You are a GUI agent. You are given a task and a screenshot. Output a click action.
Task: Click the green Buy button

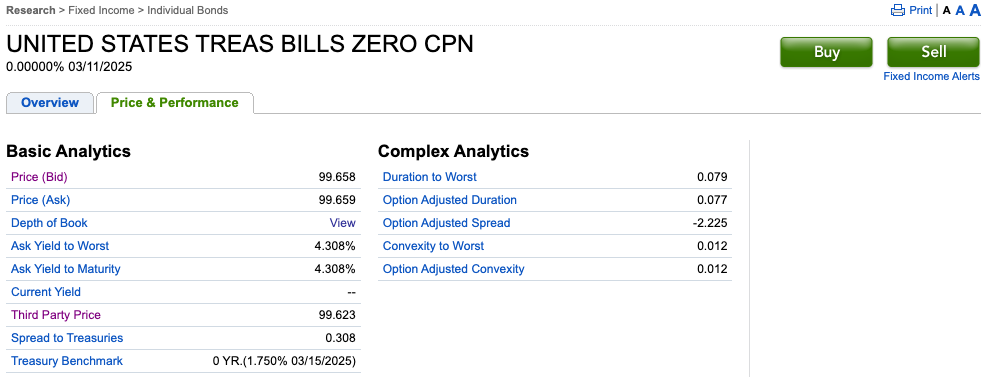tap(826, 52)
